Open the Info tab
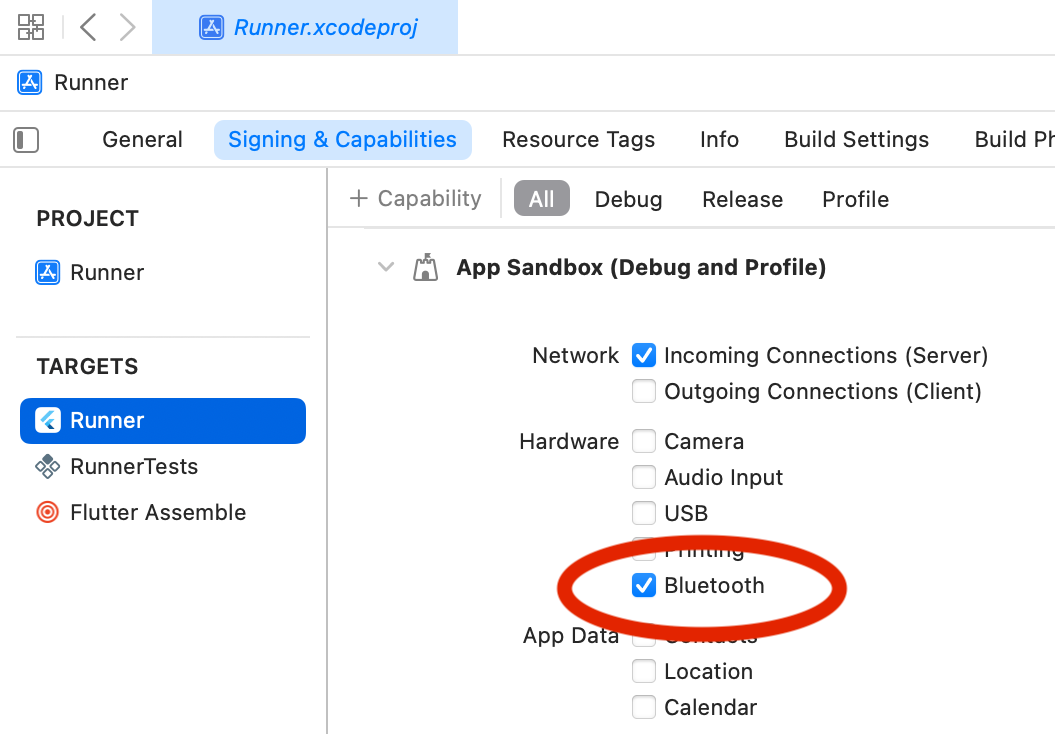Screen dimensions: 1055x734 [x=719, y=140]
